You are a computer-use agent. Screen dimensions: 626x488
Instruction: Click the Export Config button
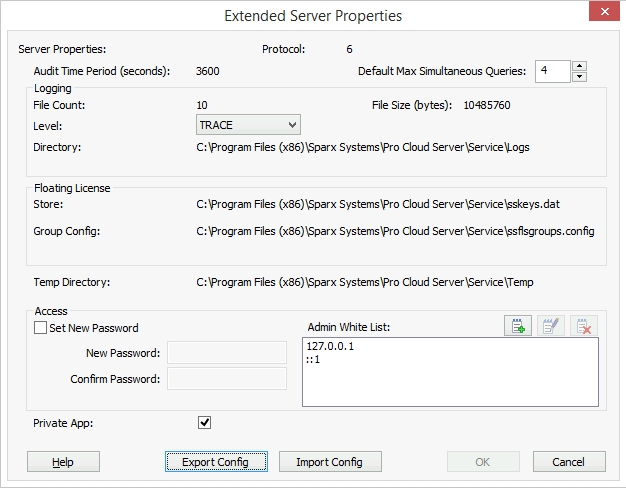coord(215,462)
